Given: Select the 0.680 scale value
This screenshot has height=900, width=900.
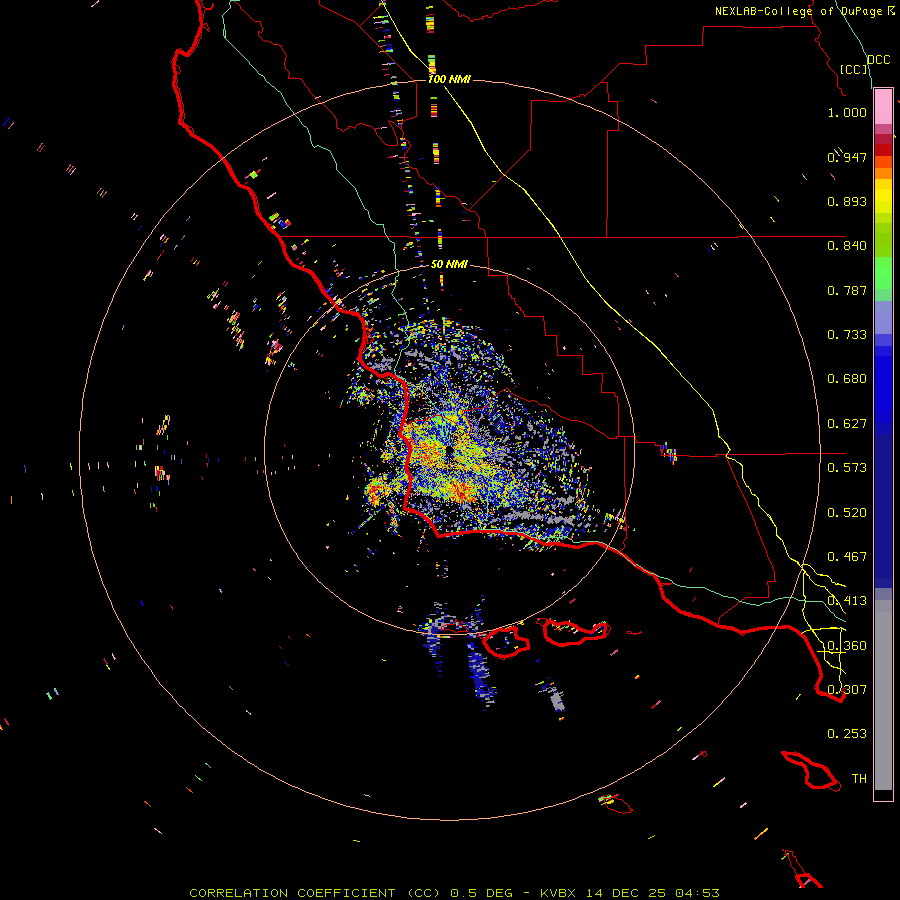Looking at the screenshot, I should click(x=847, y=379).
